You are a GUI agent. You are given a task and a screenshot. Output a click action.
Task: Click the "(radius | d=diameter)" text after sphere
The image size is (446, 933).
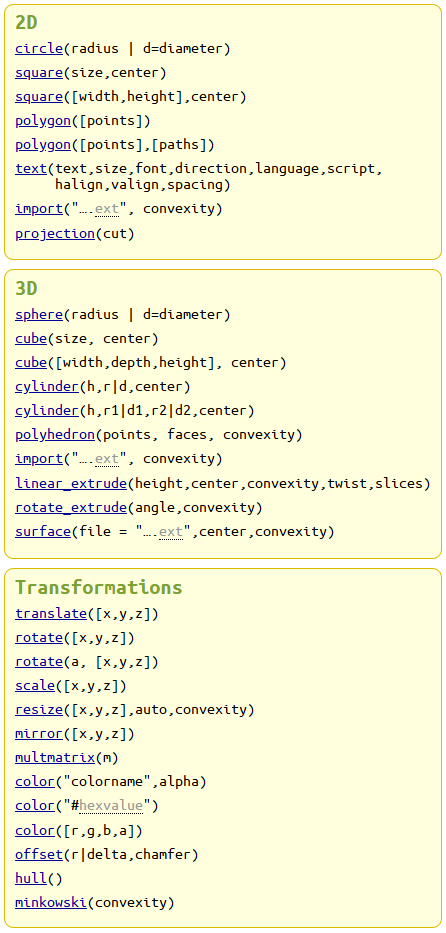tap(146, 314)
